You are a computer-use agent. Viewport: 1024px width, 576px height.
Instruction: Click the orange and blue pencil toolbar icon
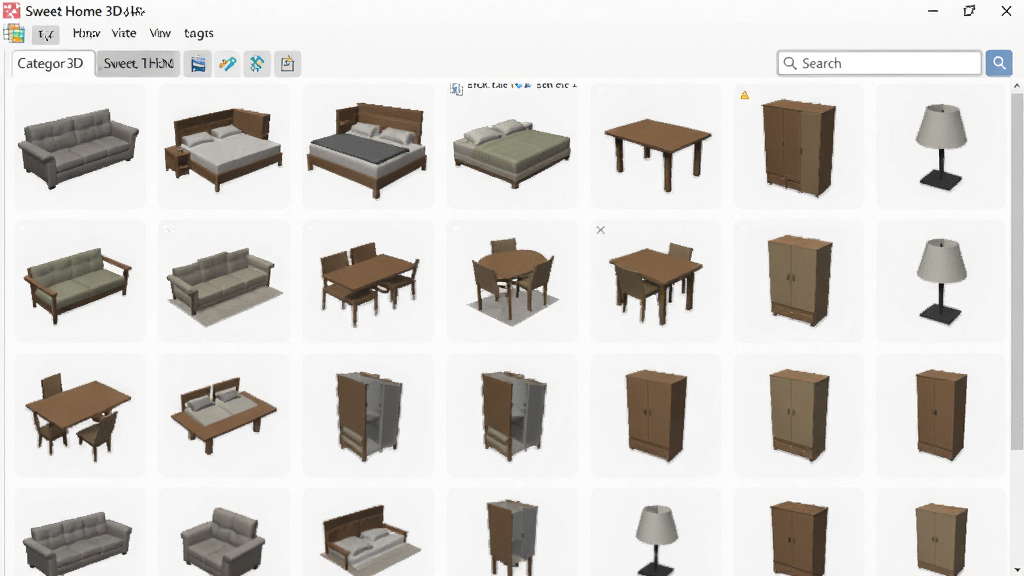tap(227, 63)
